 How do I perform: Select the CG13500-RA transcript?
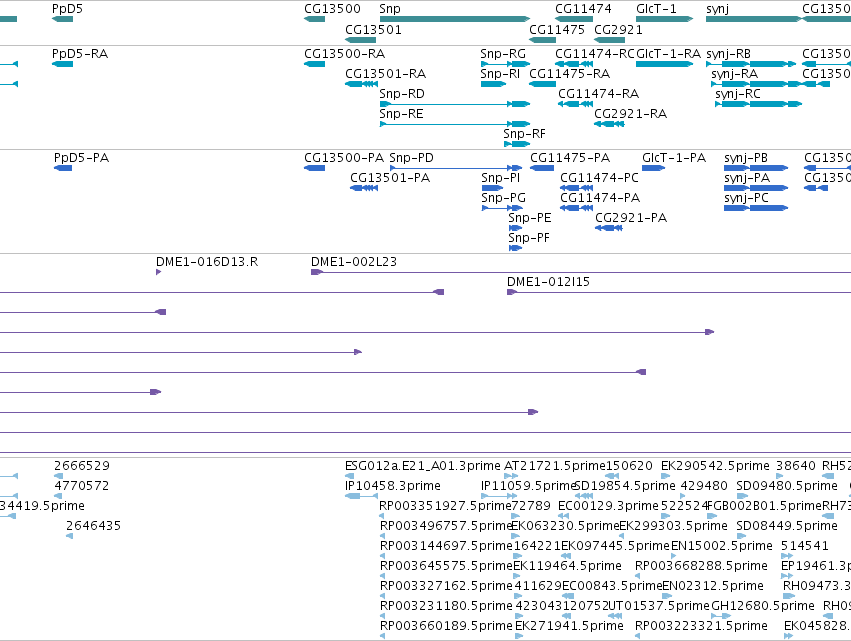315,64
